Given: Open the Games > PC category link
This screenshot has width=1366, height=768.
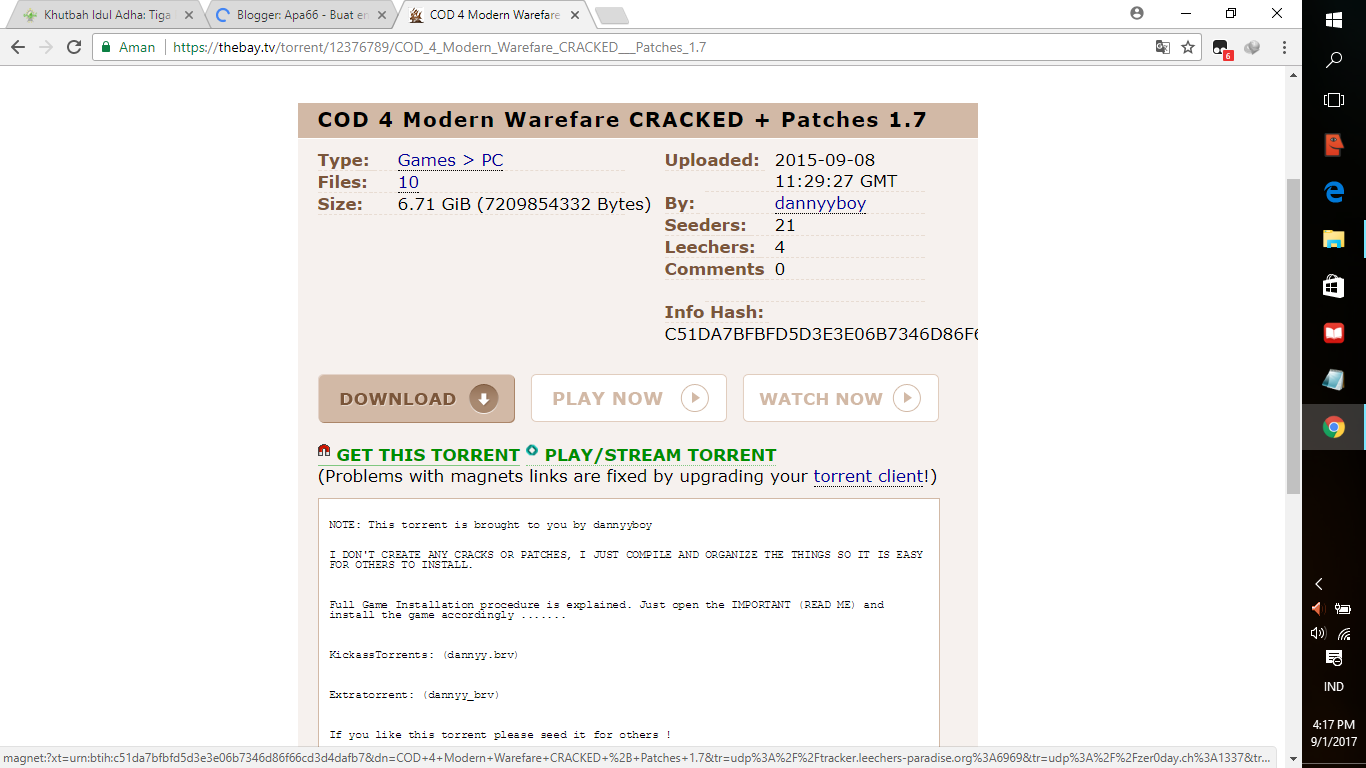Looking at the screenshot, I should click(450, 160).
